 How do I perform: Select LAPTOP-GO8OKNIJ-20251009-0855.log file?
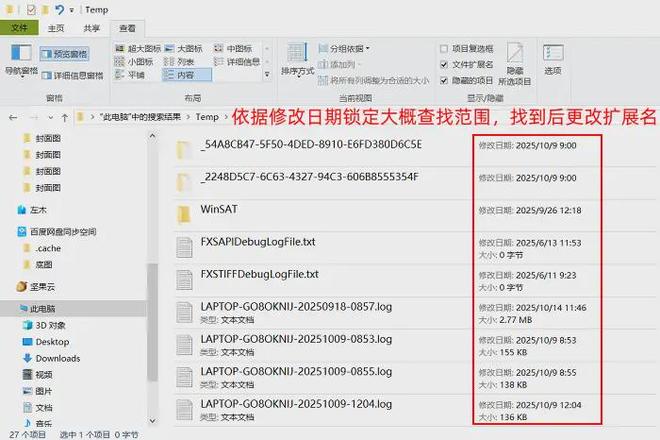[x=415, y=377]
